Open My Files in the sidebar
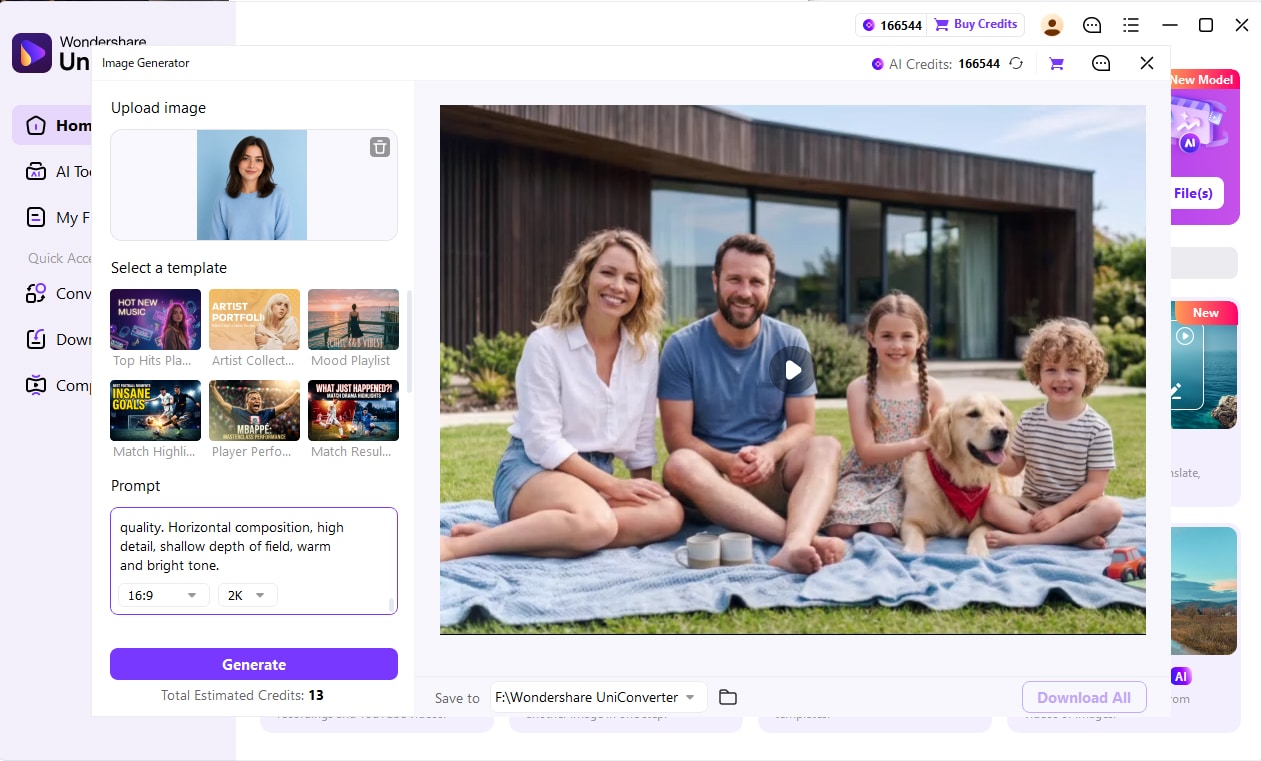1261x761 pixels. (59, 217)
